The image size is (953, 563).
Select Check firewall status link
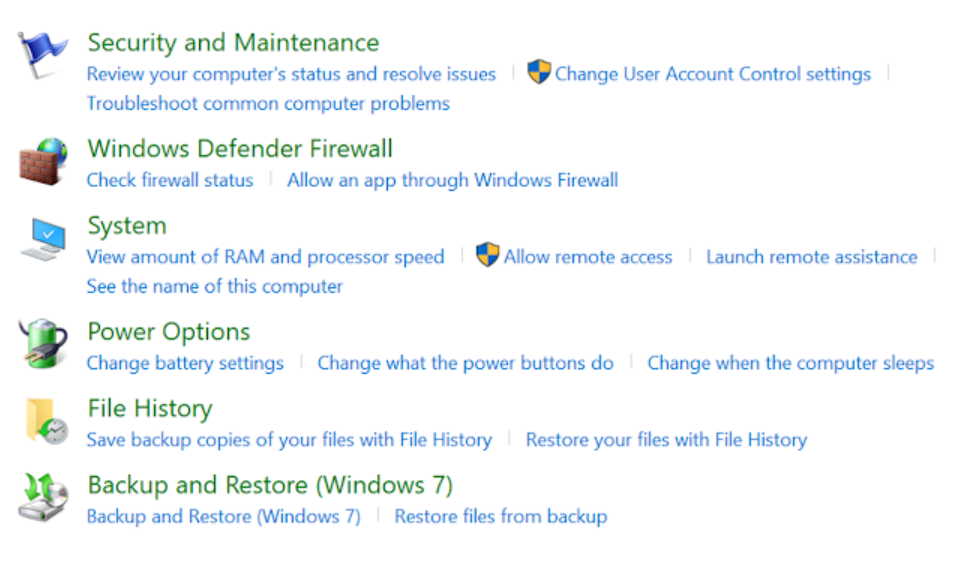[x=170, y=180]
